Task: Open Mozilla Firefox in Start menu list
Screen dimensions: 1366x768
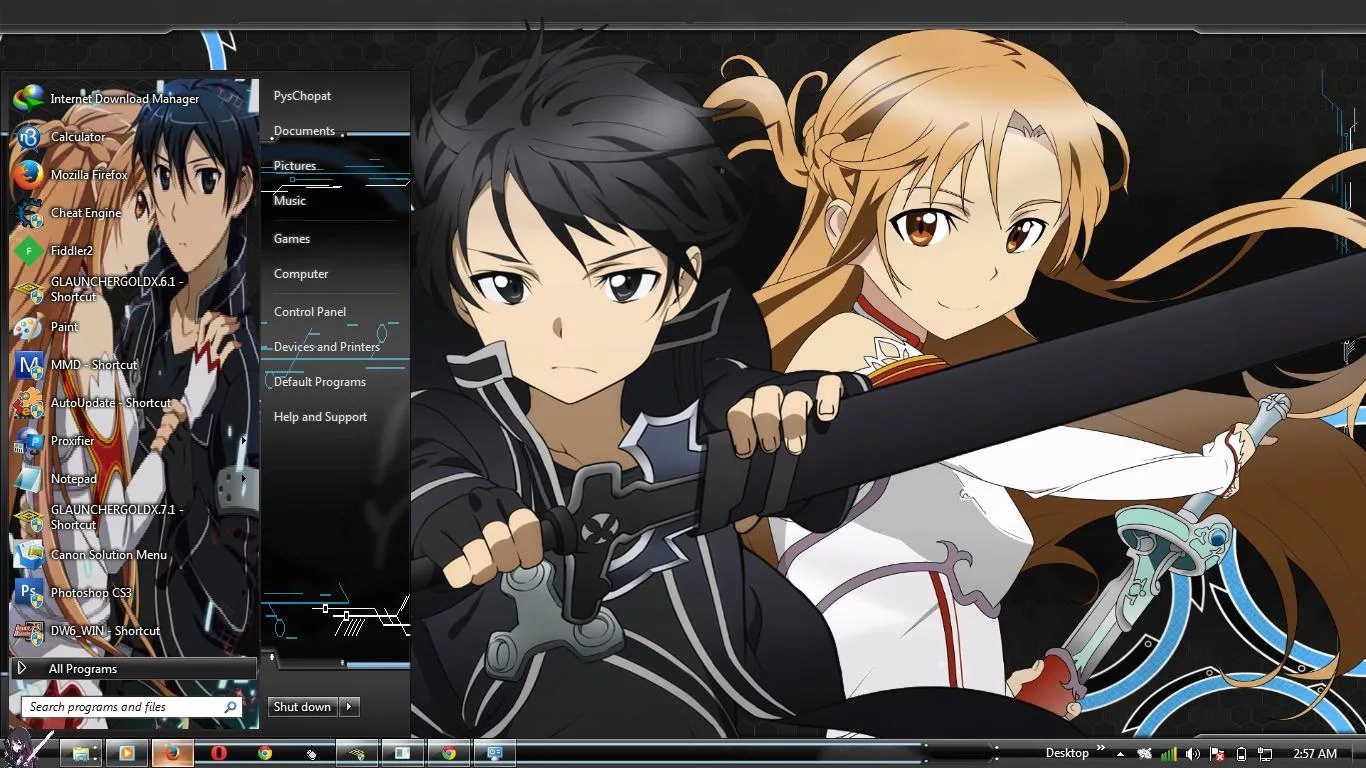Action: [134, 175]
